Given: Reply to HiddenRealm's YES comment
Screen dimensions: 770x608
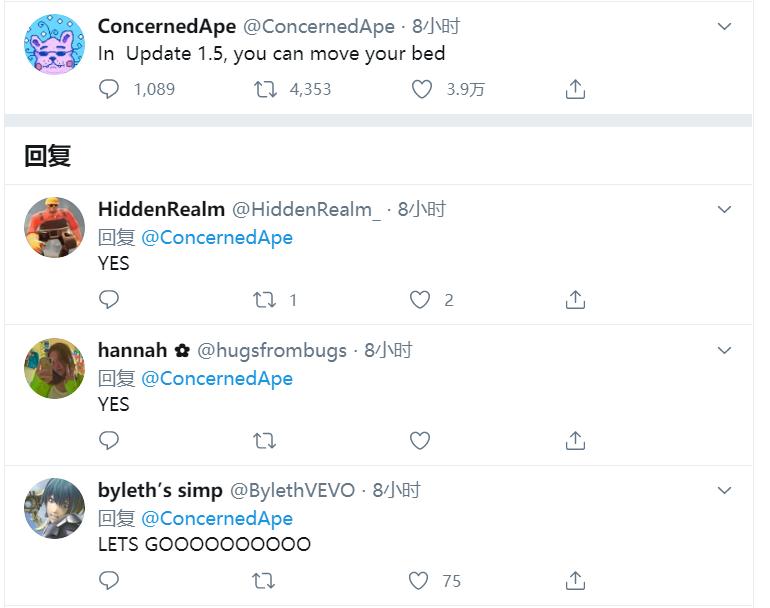Looking at the screenshot, I should tap(110, 299).
